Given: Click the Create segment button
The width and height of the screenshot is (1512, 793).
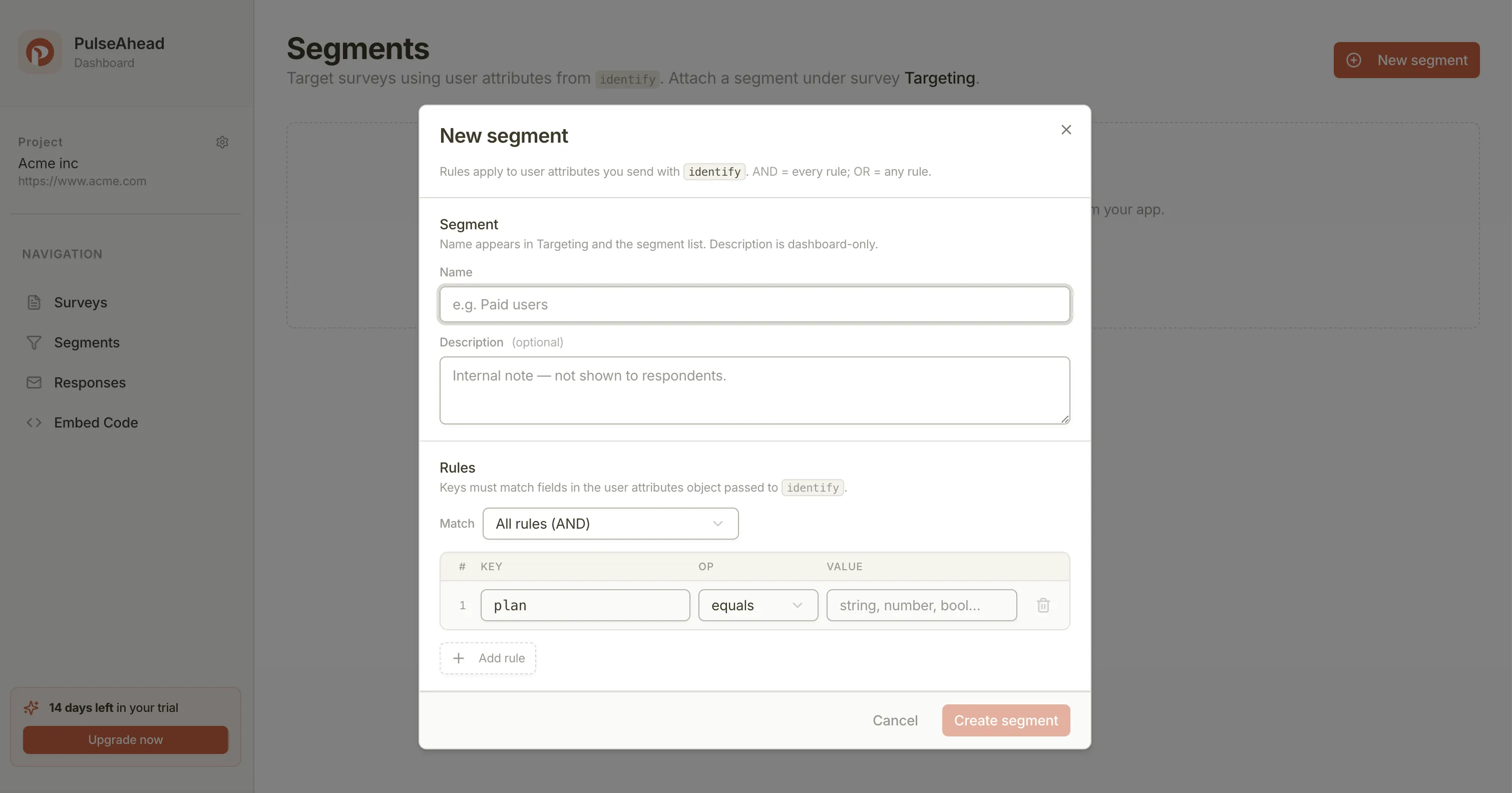Looking at the screenshot, I should point(1005,720).
